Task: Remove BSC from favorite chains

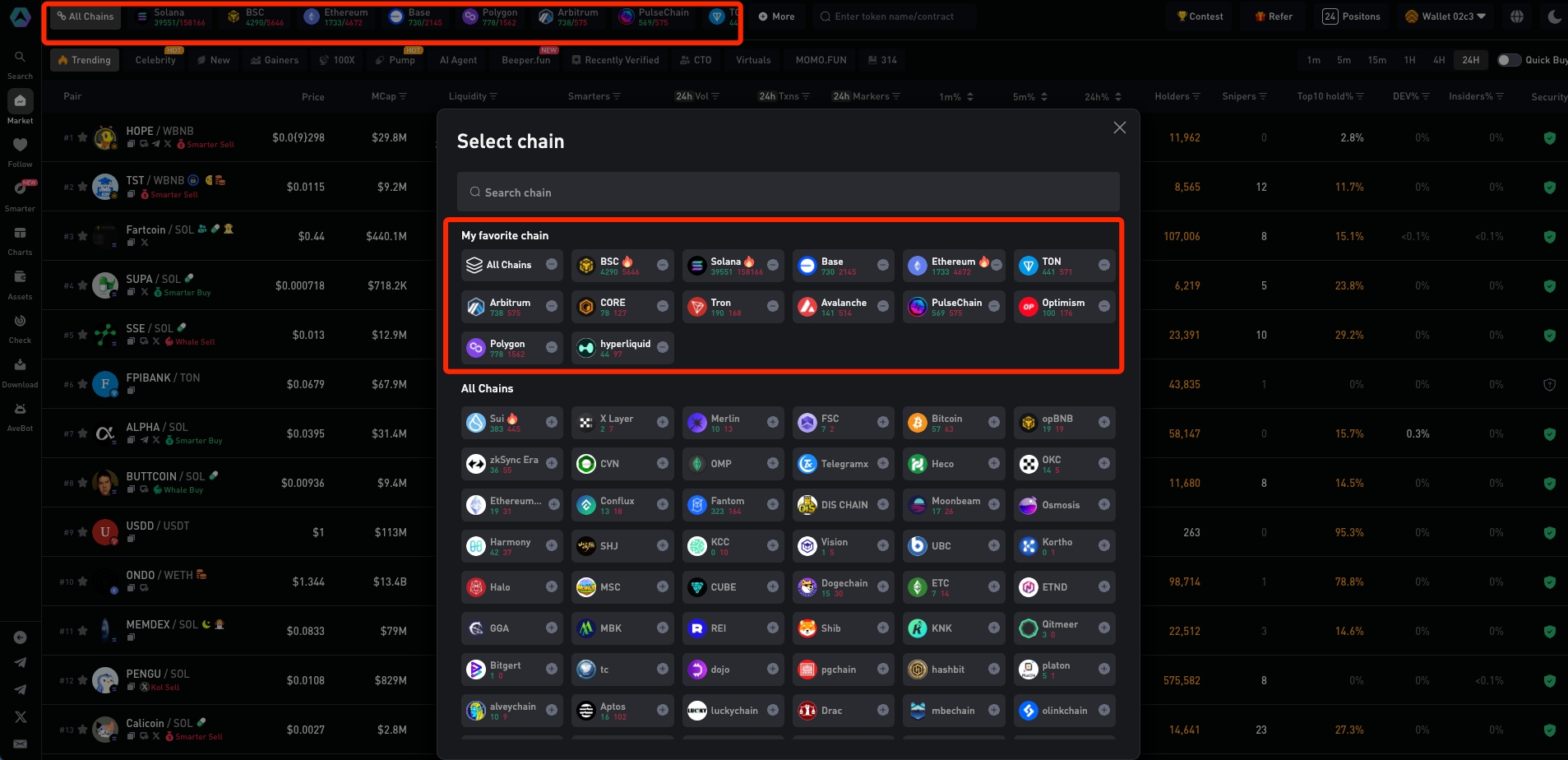Action: (662, 265)
